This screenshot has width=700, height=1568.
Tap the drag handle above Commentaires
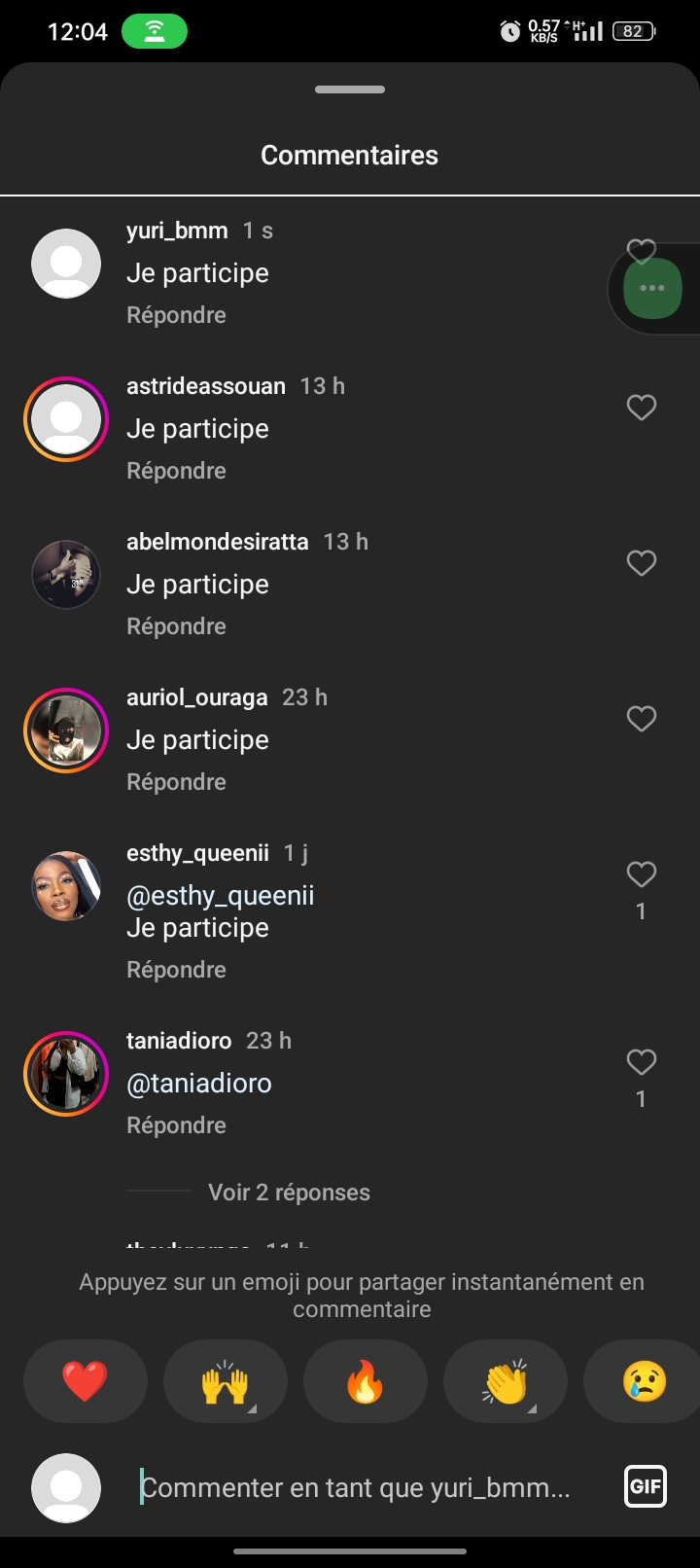click(350, 89)
